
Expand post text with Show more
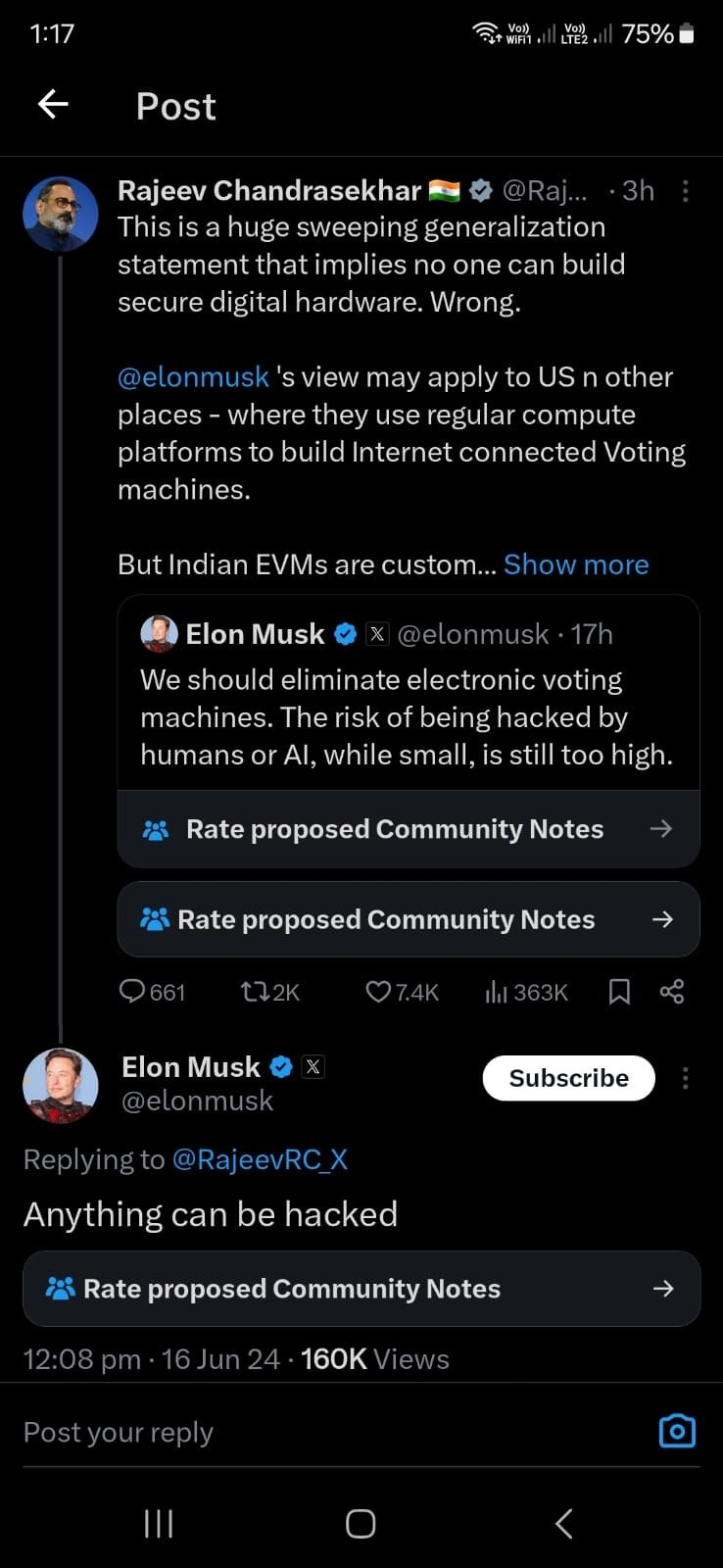click(576, 564)
